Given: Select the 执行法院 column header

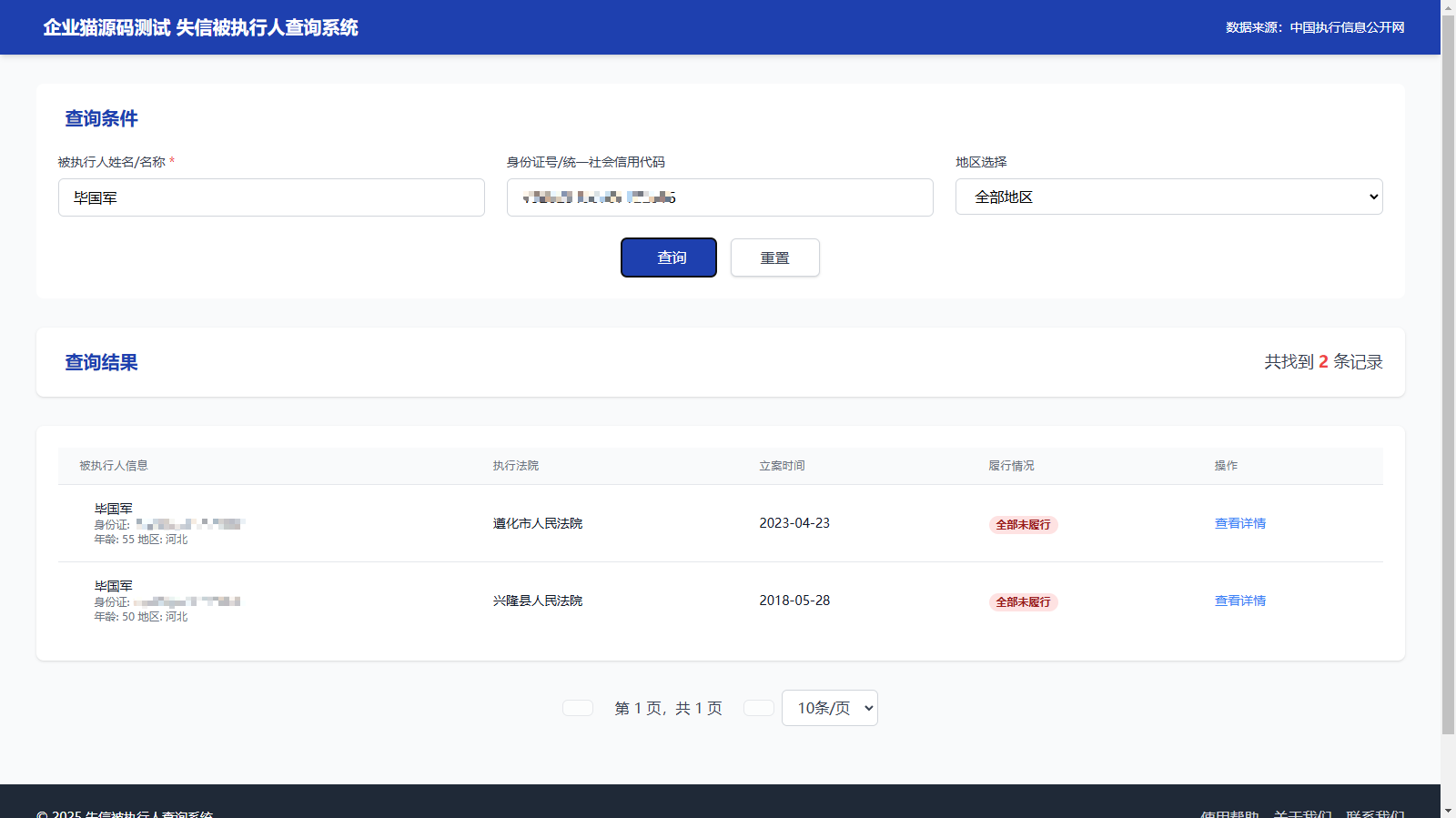Looking at the screenshot, I should point(516,466).
